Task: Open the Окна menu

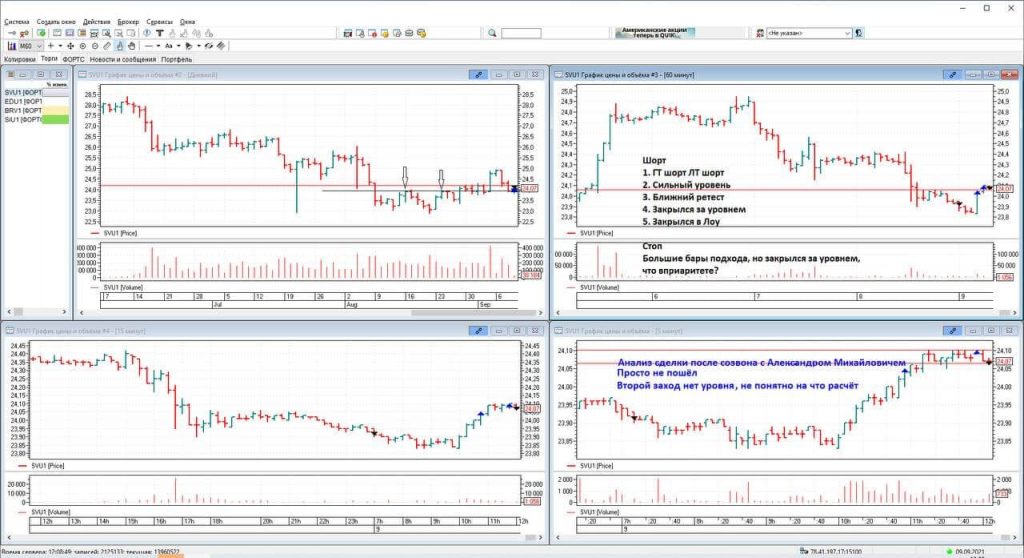Action: 187,22
